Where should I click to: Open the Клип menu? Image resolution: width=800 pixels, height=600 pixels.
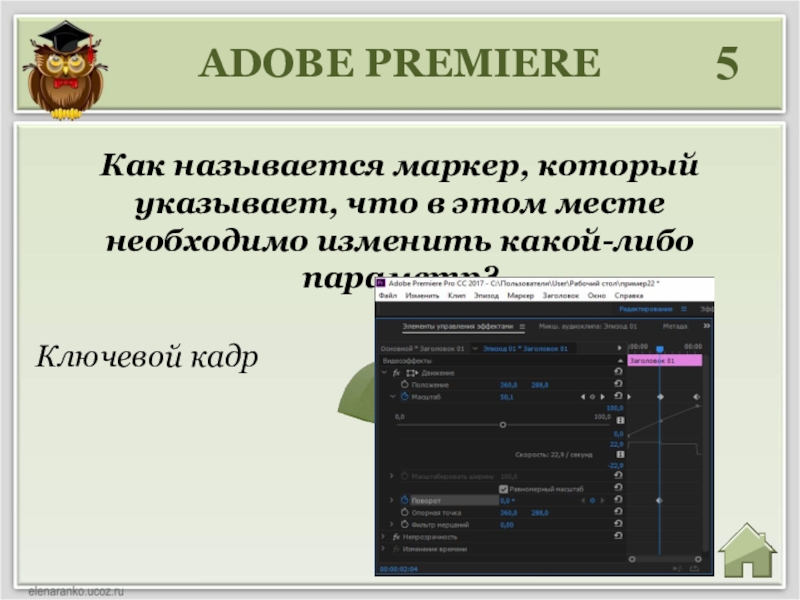(457, 295)
